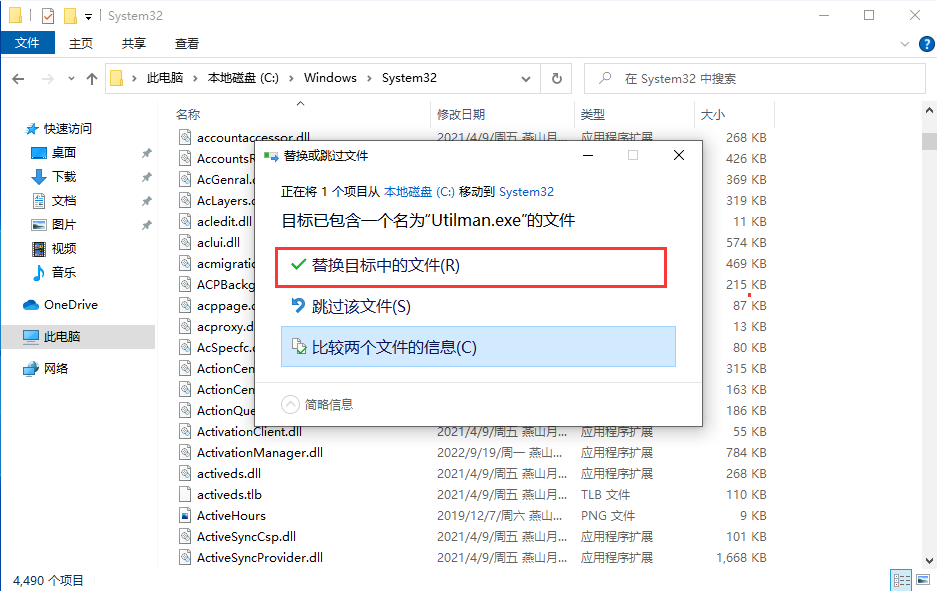This screenshot has width=937, height=591.
Task: Click the up-arrow navigation icon
Action: (x=92, y=77)
